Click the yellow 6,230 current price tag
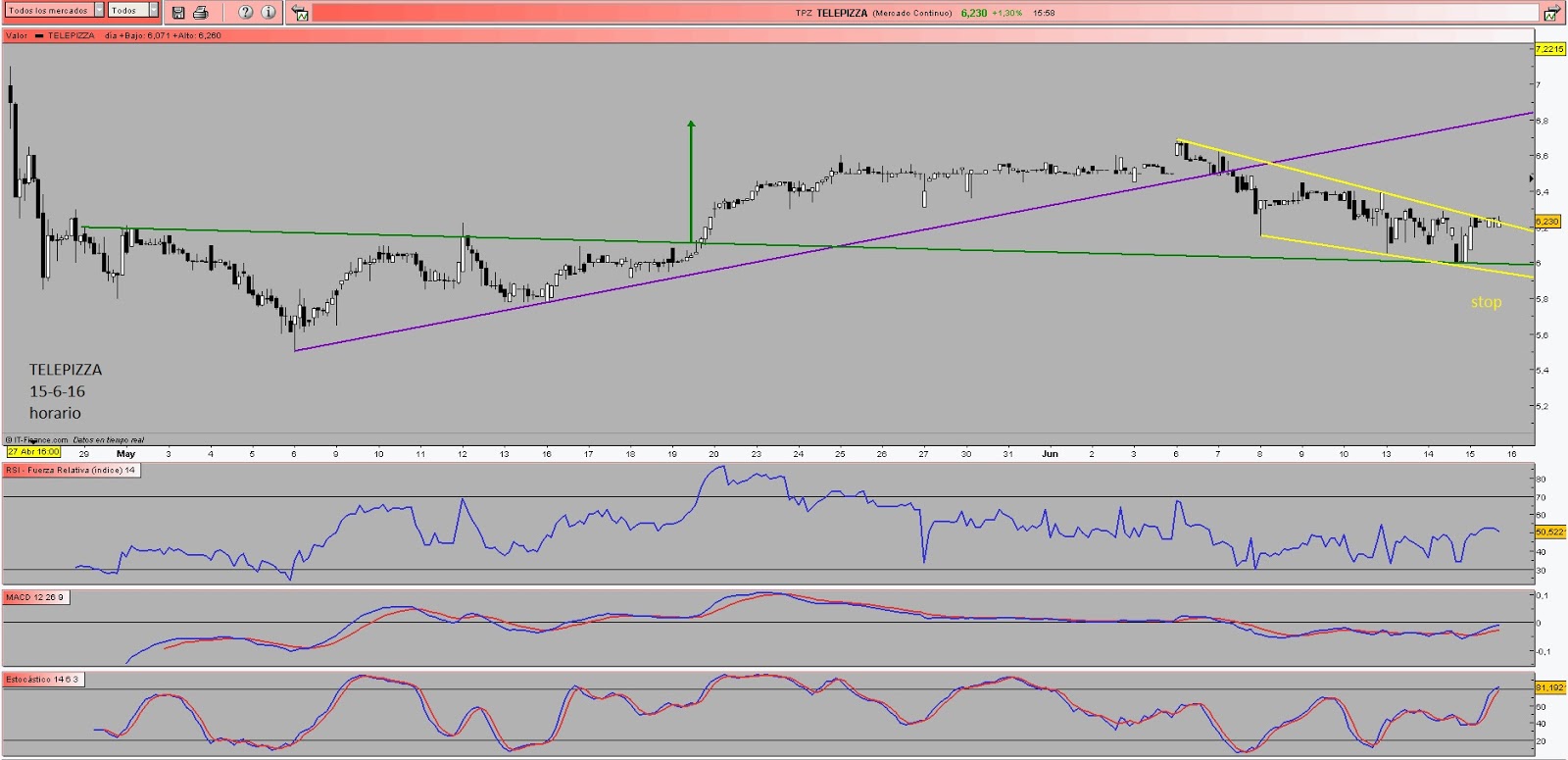This screenshot has height=760, width=1568. (x=1547, y=222)
